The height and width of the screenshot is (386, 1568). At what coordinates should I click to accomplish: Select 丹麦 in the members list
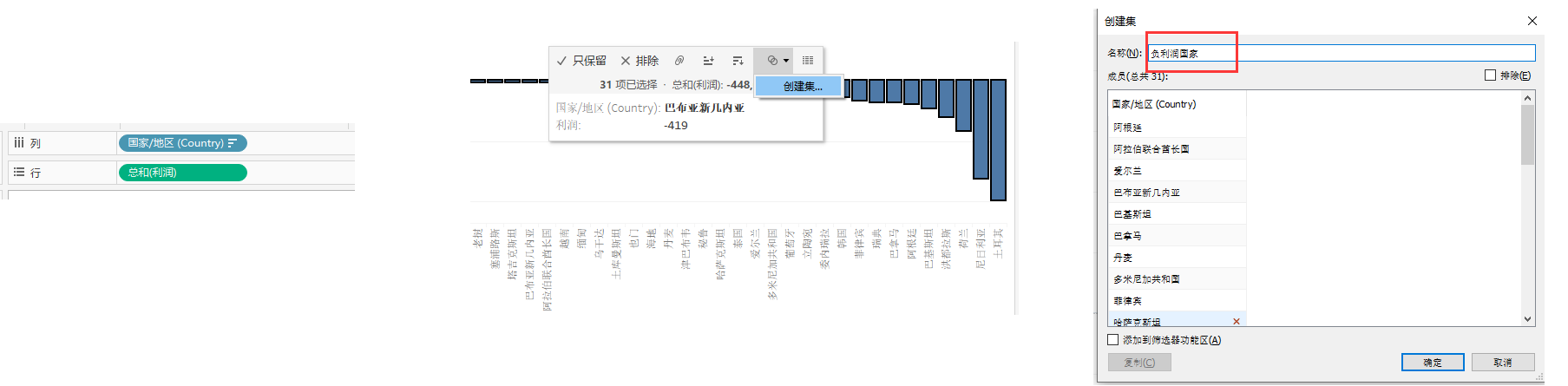click(x=1177, y=258)
